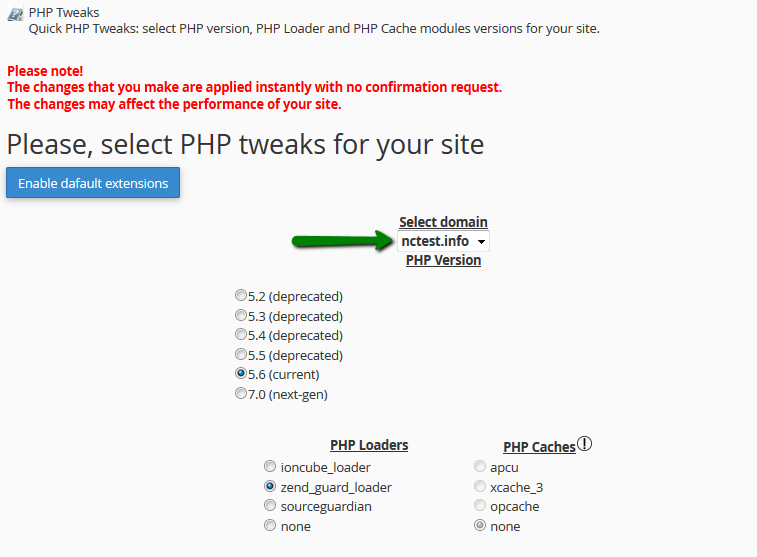
Task: Choose PHP 7.0 (next-gen) version
Action: click(240, 393)
